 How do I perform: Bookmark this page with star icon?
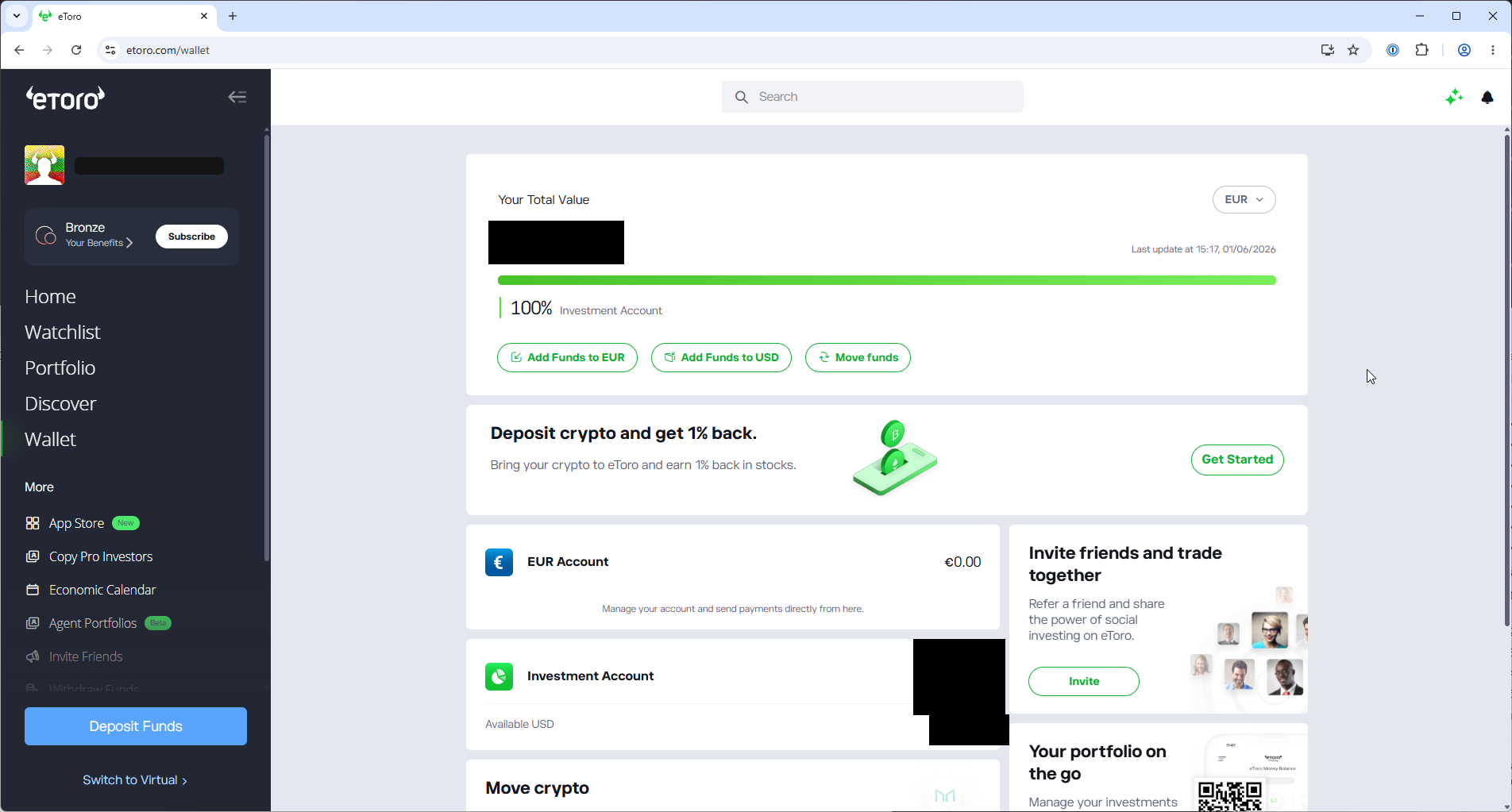click(1354, 50)
